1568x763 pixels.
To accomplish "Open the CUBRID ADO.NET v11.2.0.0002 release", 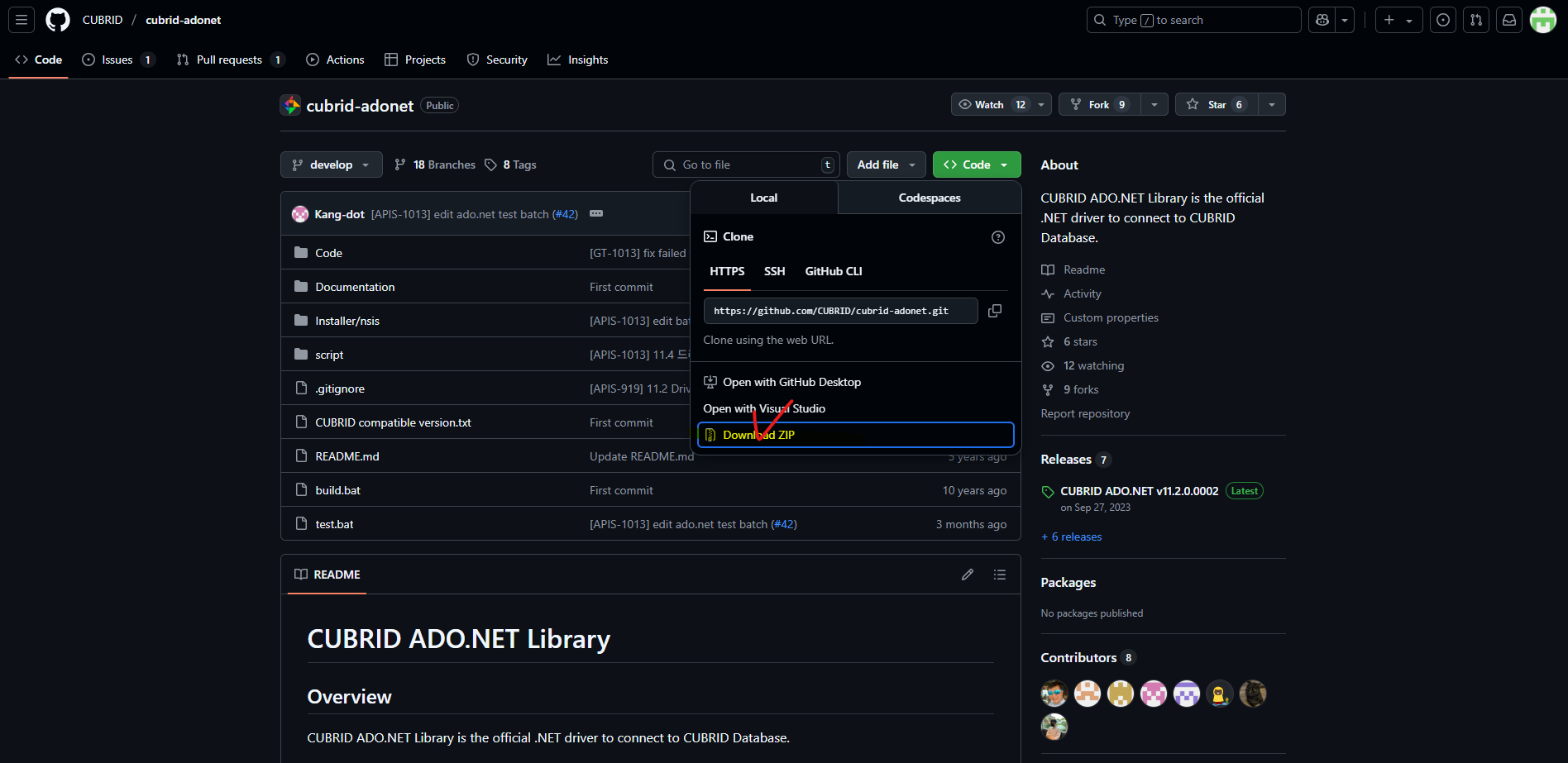I will [1139, 491].
